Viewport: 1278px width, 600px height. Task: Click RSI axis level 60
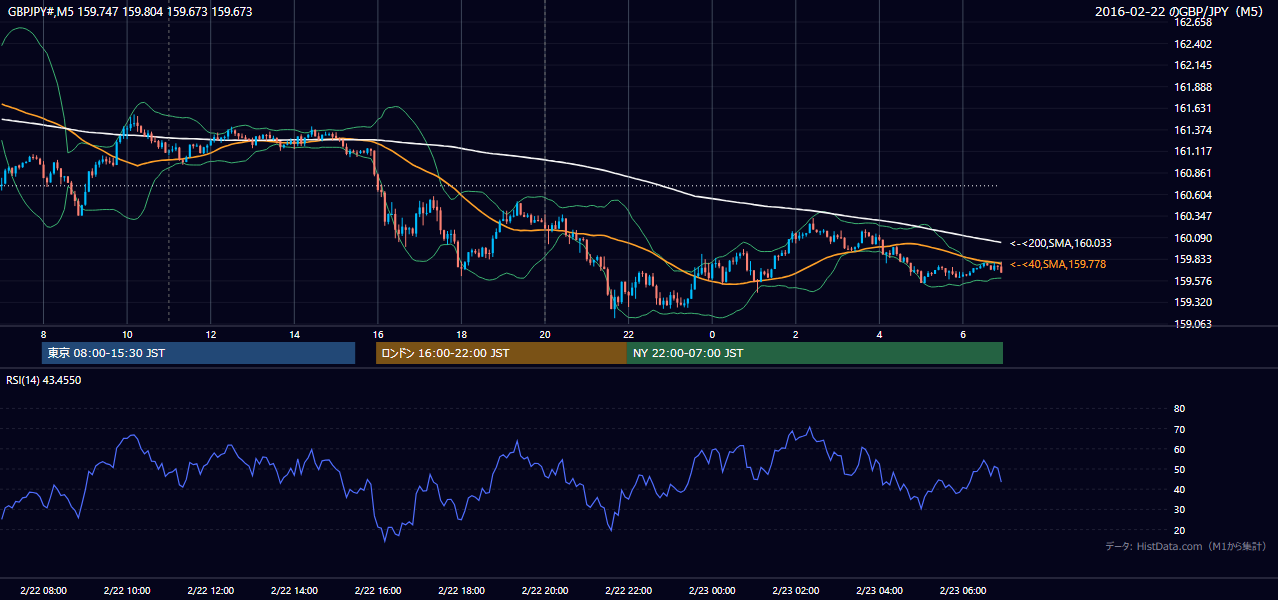[1179, 449]
